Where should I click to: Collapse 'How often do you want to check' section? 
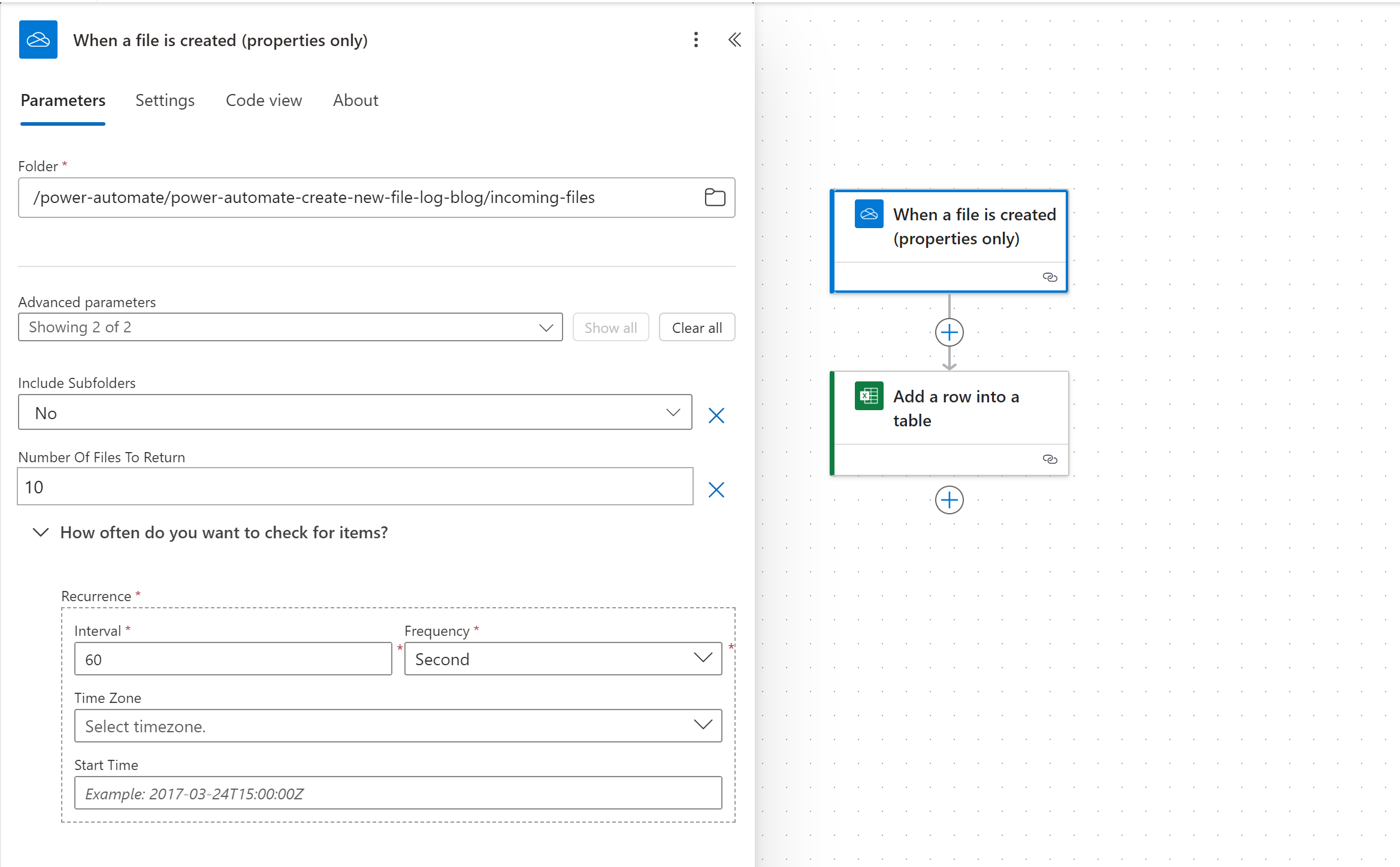[41, 532]
